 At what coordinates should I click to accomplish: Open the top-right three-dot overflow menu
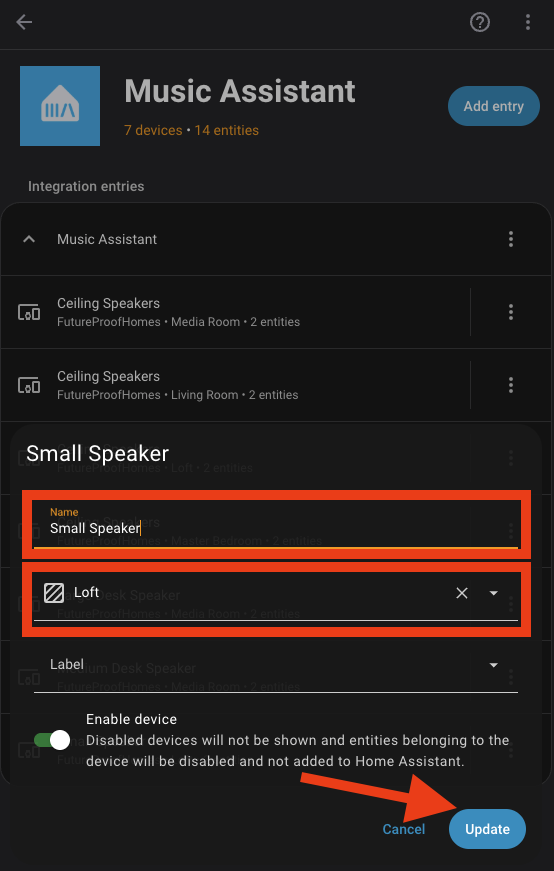pyautogui.click(x=527, y=22)
